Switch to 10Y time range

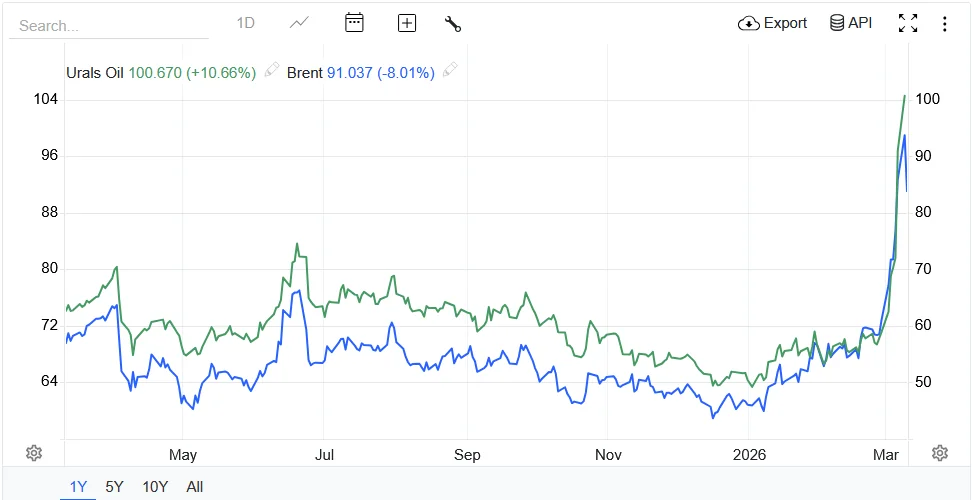(x=155, y=487)
